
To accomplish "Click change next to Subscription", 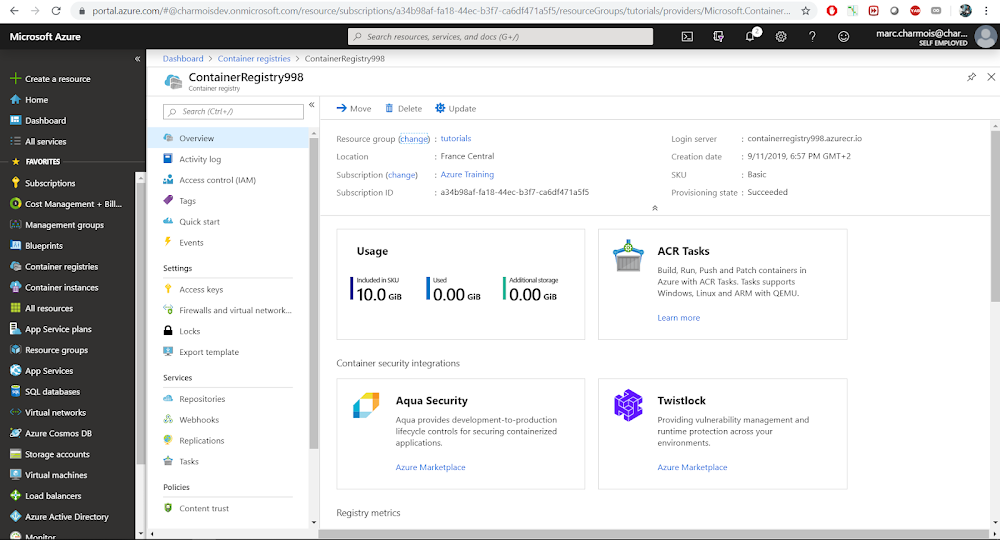I will click(x=402, y=175).
